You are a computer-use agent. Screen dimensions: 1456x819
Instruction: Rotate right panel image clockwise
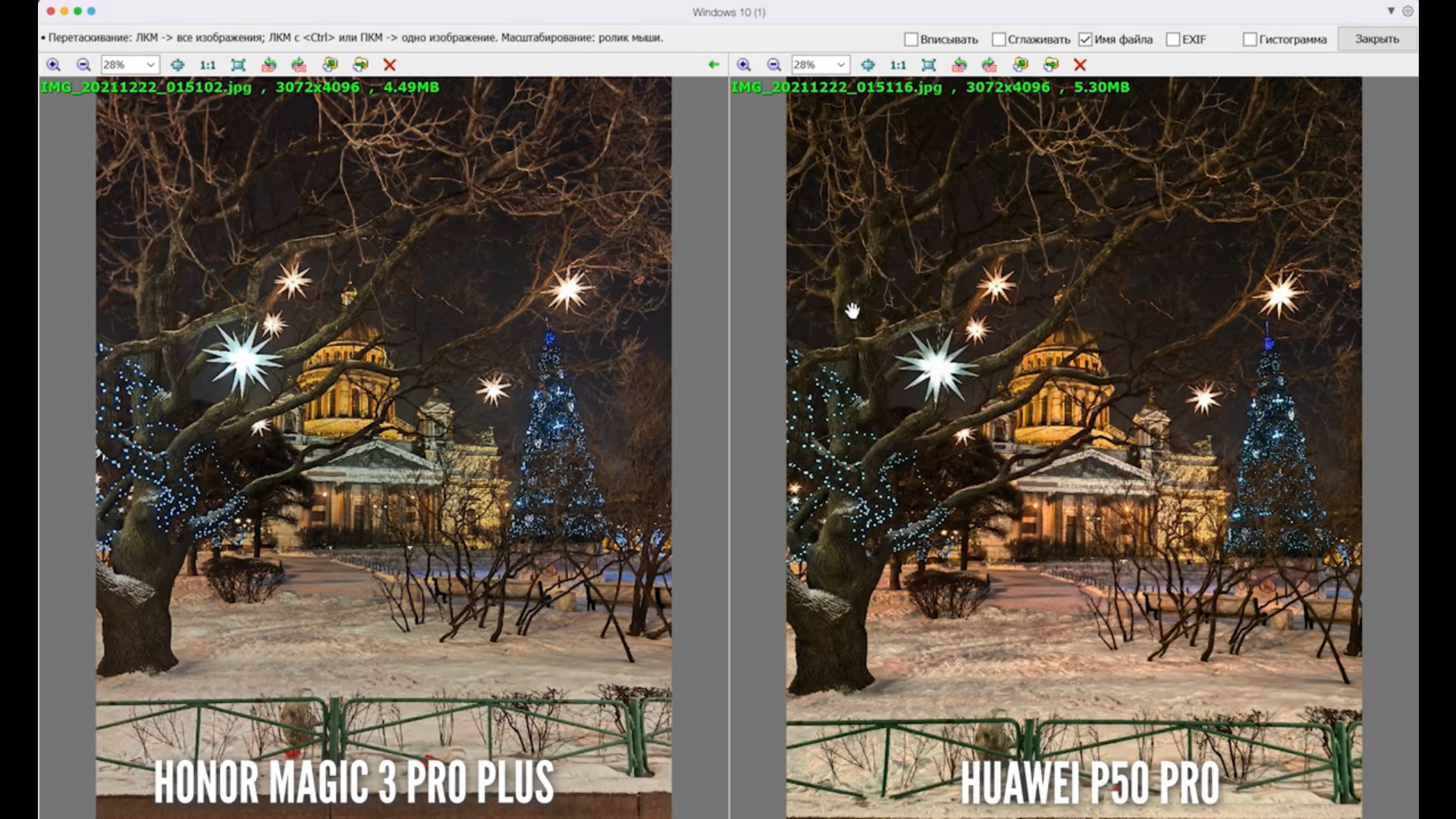989,65
